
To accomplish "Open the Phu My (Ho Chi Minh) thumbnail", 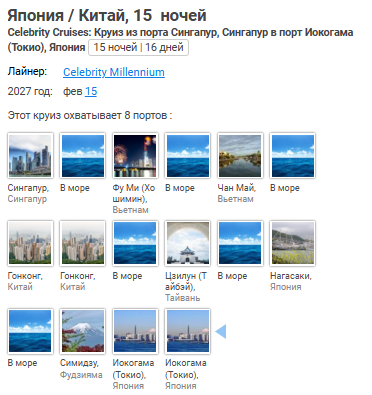I will tap(135, 155).
